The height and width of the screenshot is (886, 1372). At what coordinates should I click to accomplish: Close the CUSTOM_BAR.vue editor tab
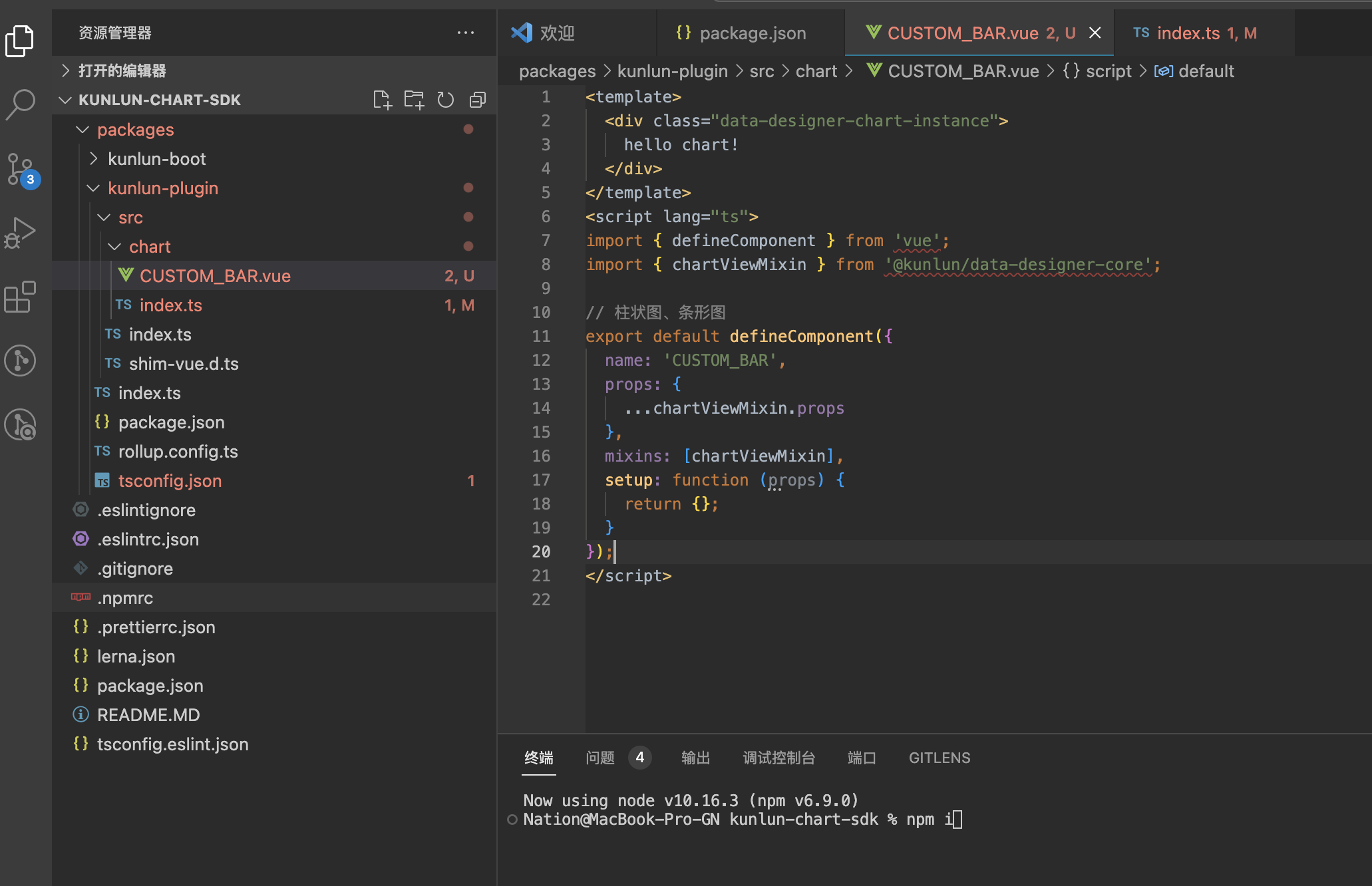tap(1095, 33)
